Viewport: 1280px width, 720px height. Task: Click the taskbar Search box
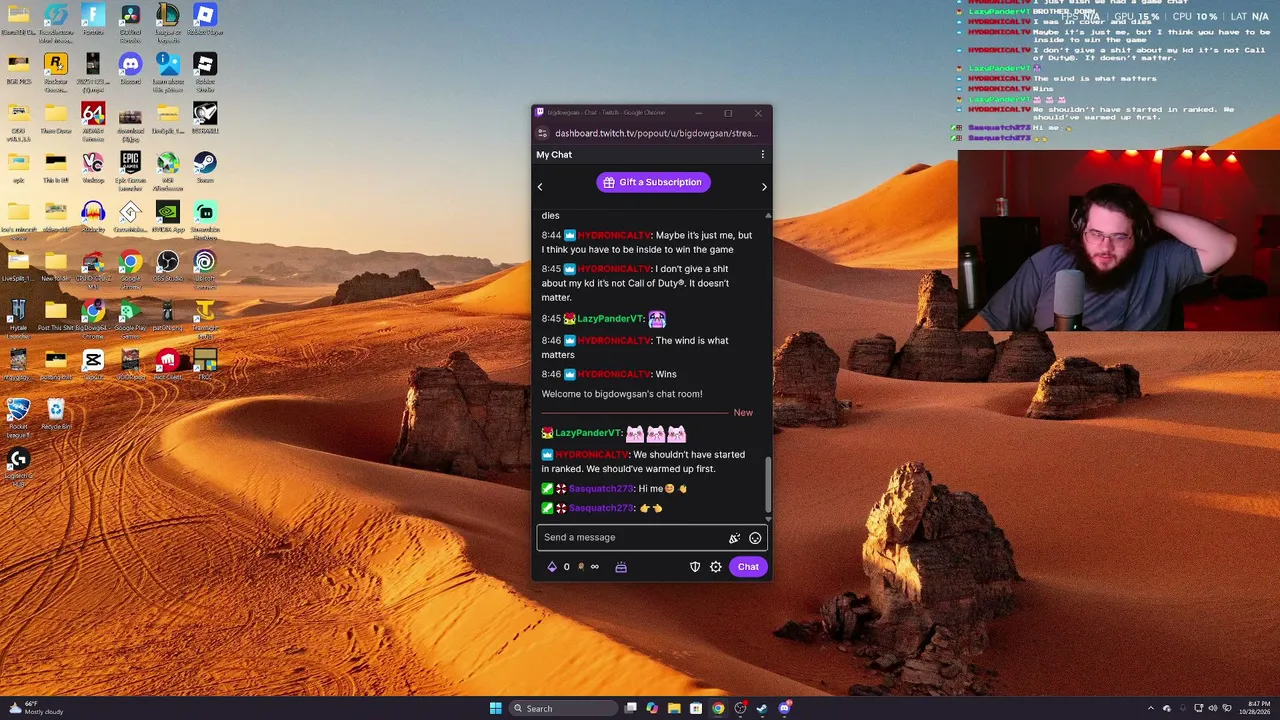click(x=563, y=708)
